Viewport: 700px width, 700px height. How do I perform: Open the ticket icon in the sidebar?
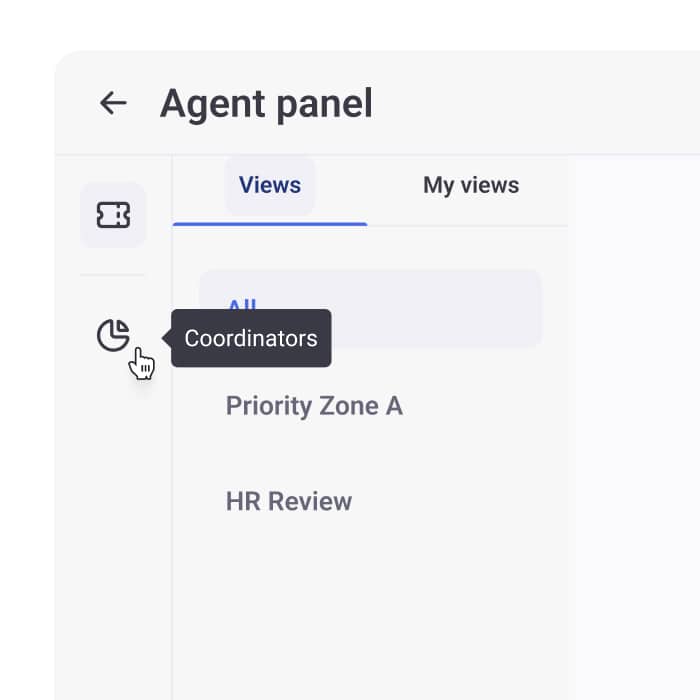click(113, 215)
